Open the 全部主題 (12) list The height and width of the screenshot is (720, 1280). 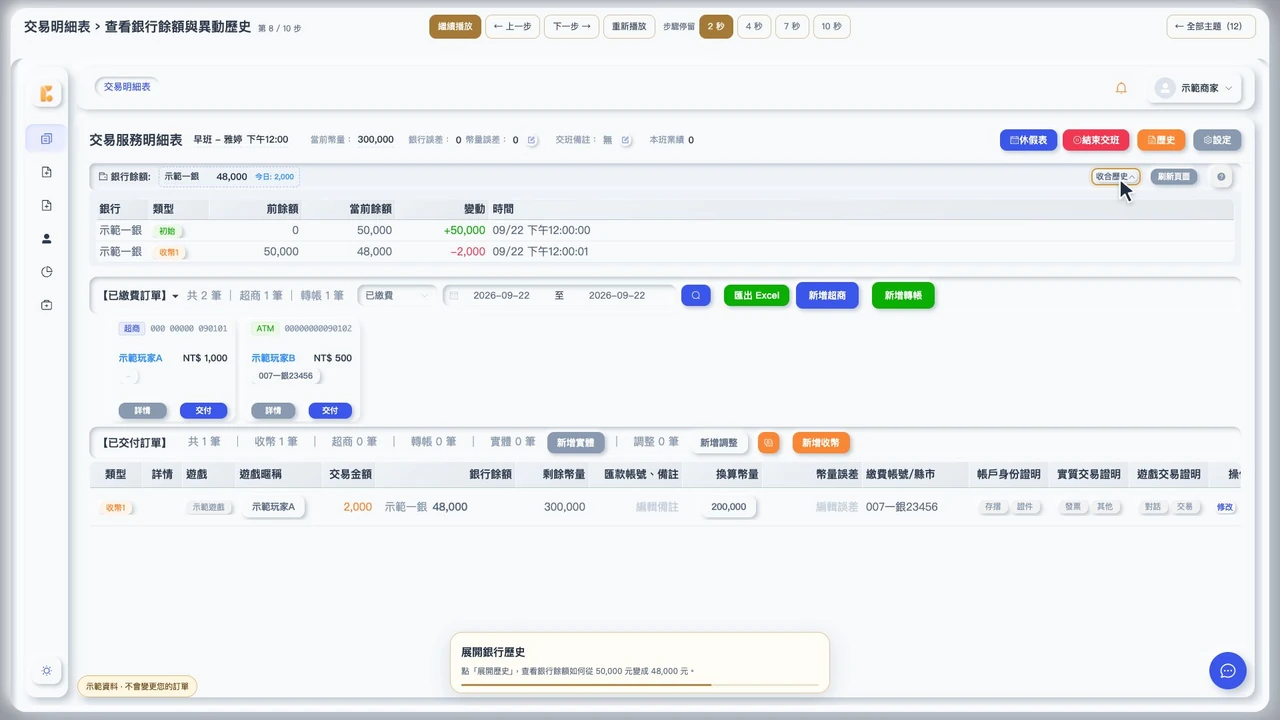[x=1211, y=27]
